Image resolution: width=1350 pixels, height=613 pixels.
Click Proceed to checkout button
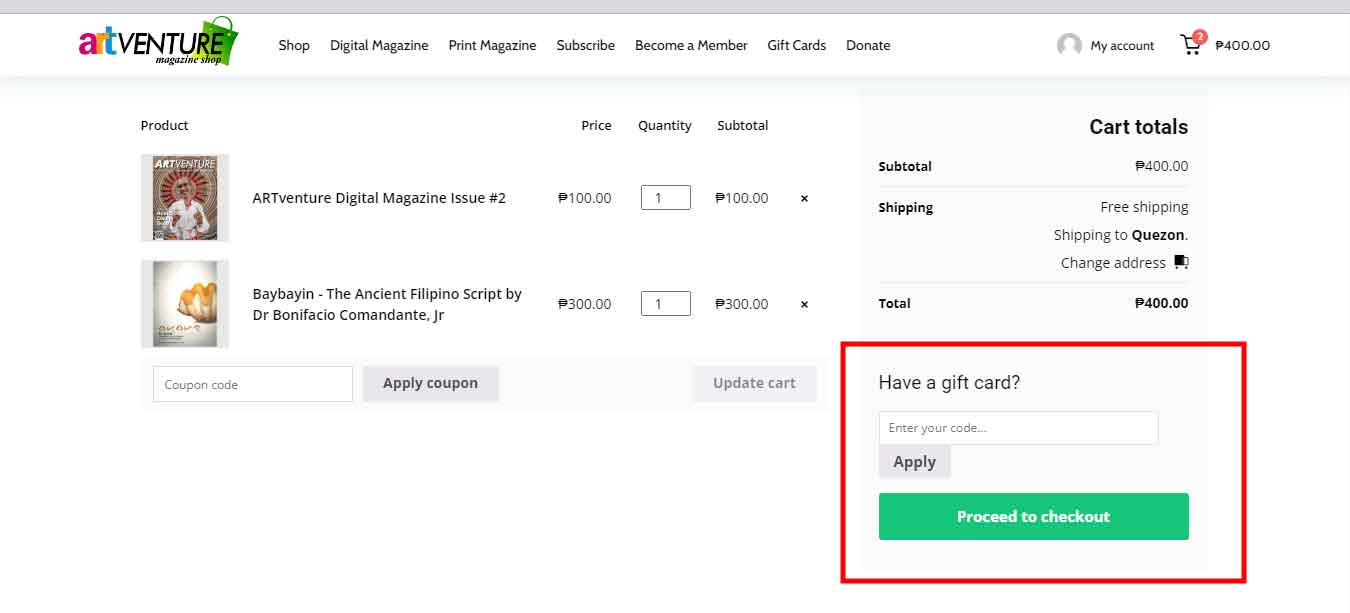pos(1033,516)
